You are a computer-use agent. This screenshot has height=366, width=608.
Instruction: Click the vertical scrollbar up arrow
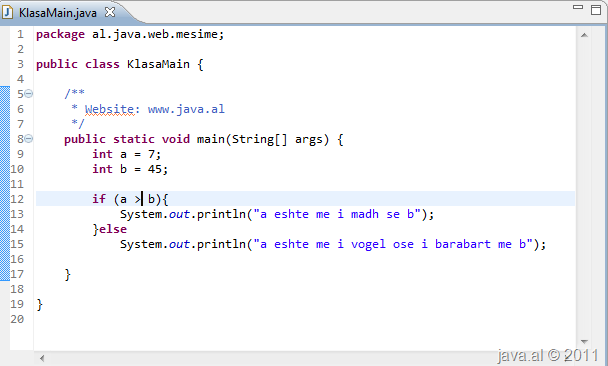(x=584, y=35)
